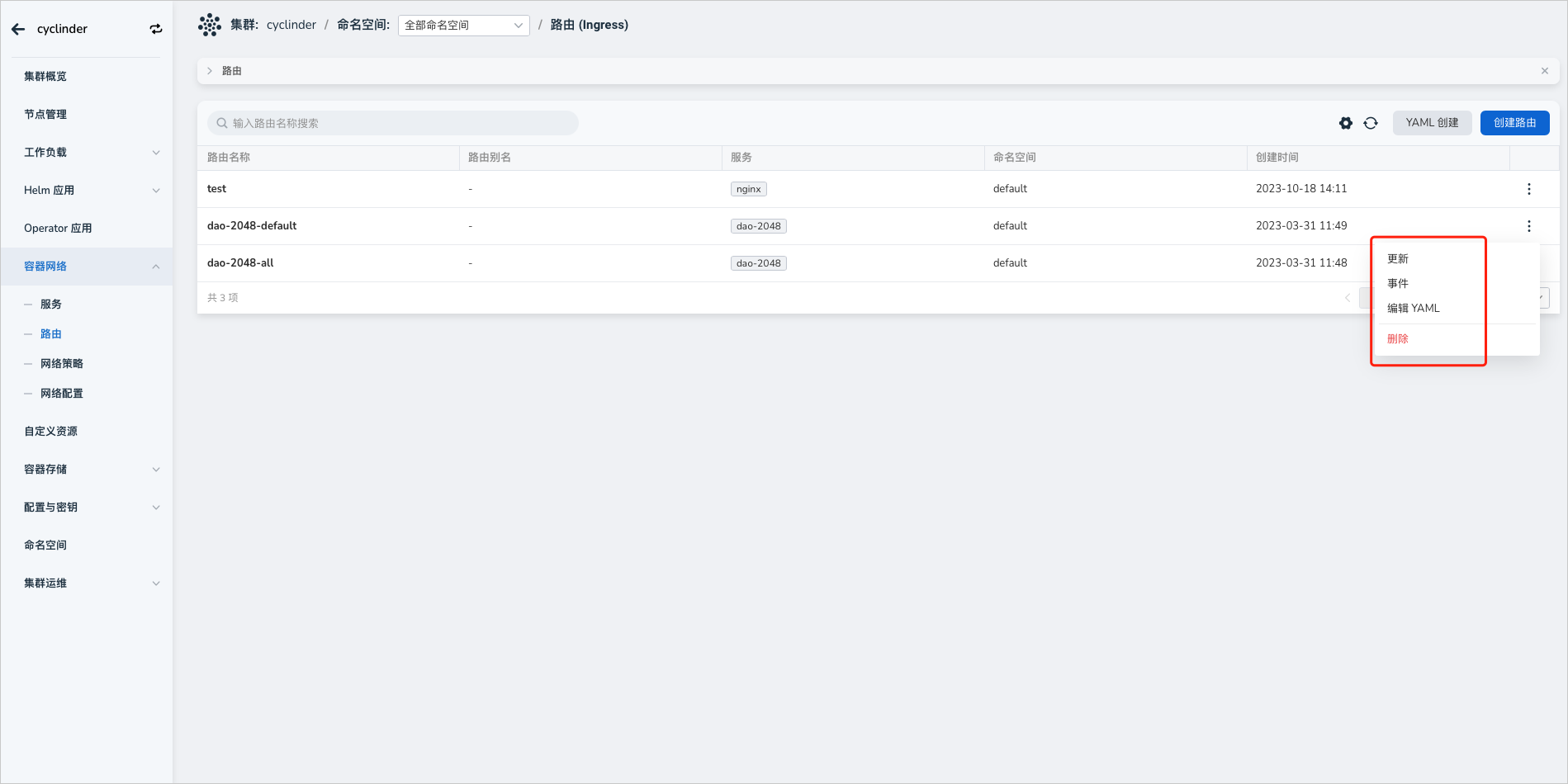
Task: Open the test ingress link
Action: click(216, 189)
